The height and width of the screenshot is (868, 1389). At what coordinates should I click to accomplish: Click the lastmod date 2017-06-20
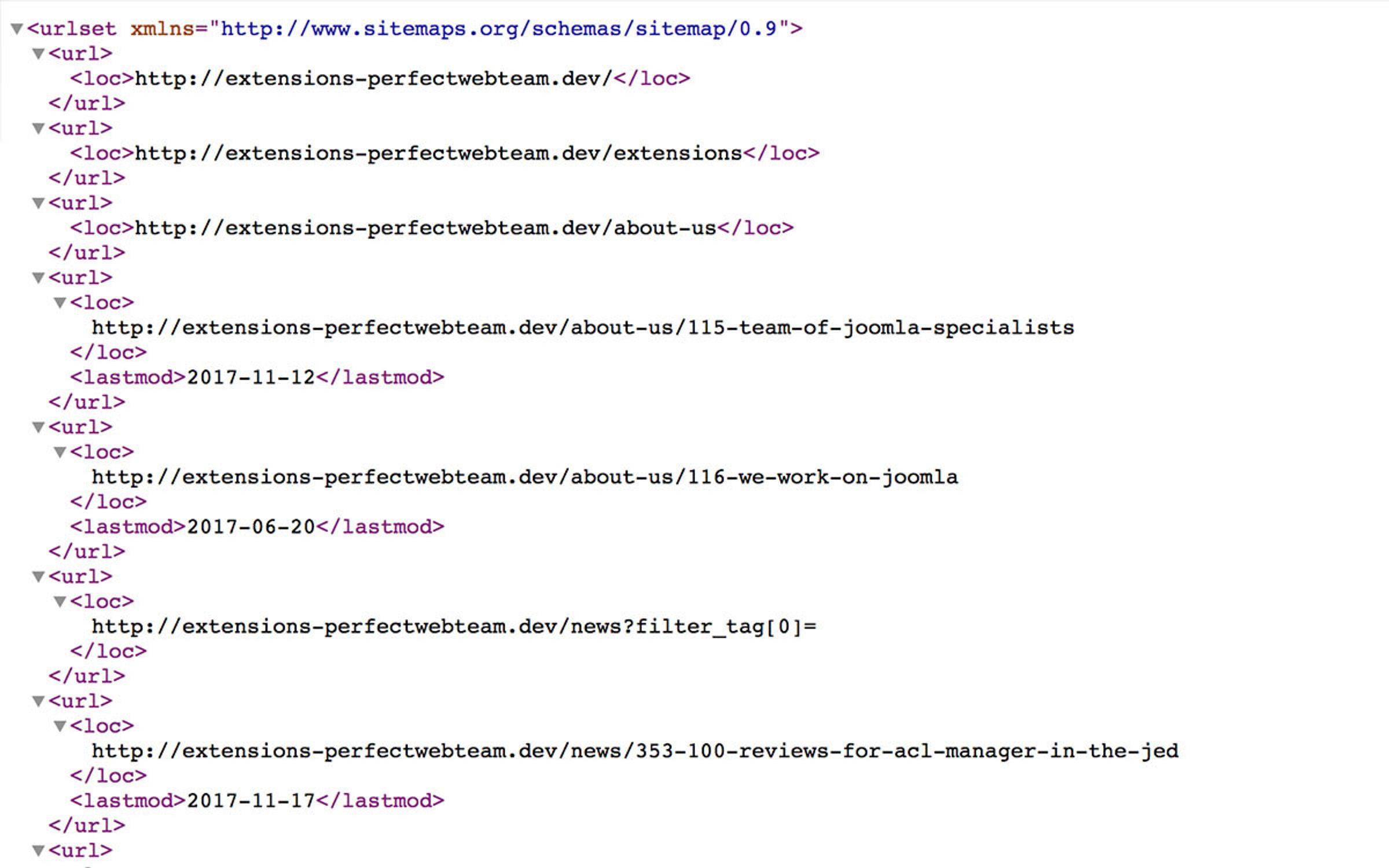(x=251, y=527)
